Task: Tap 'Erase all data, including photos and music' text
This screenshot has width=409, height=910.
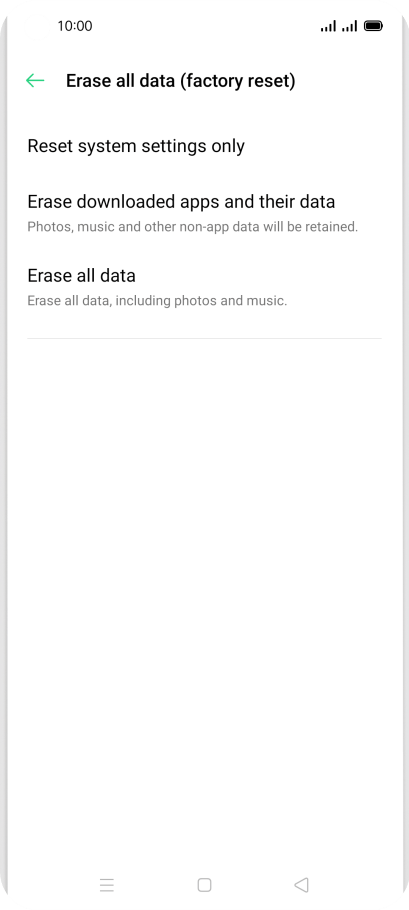Action: [x=157, y=301]
